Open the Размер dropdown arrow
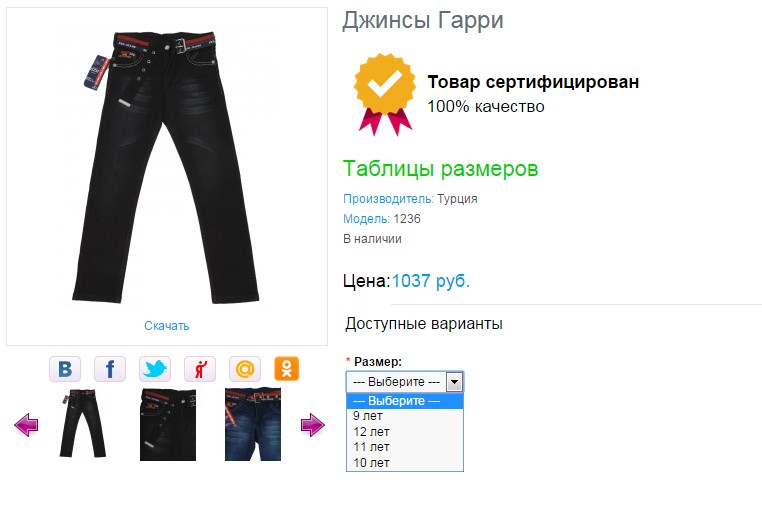Screen dimensions: 762x524 tap(454, 382)
